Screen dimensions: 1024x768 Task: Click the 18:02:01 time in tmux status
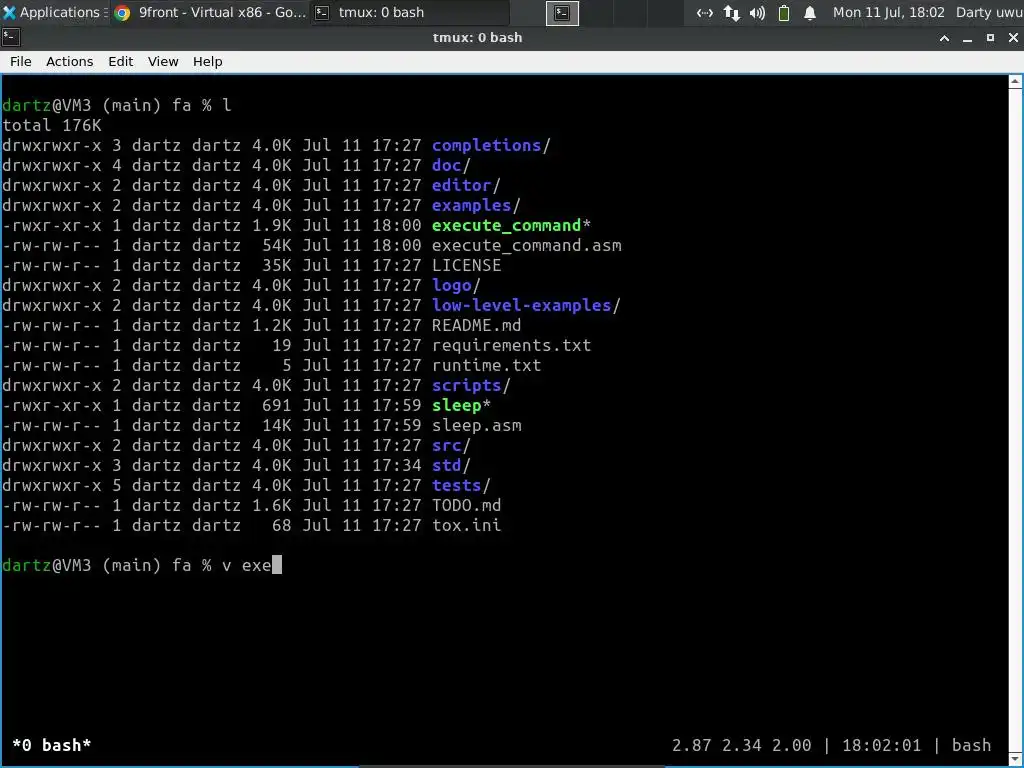tap(881, 745)
